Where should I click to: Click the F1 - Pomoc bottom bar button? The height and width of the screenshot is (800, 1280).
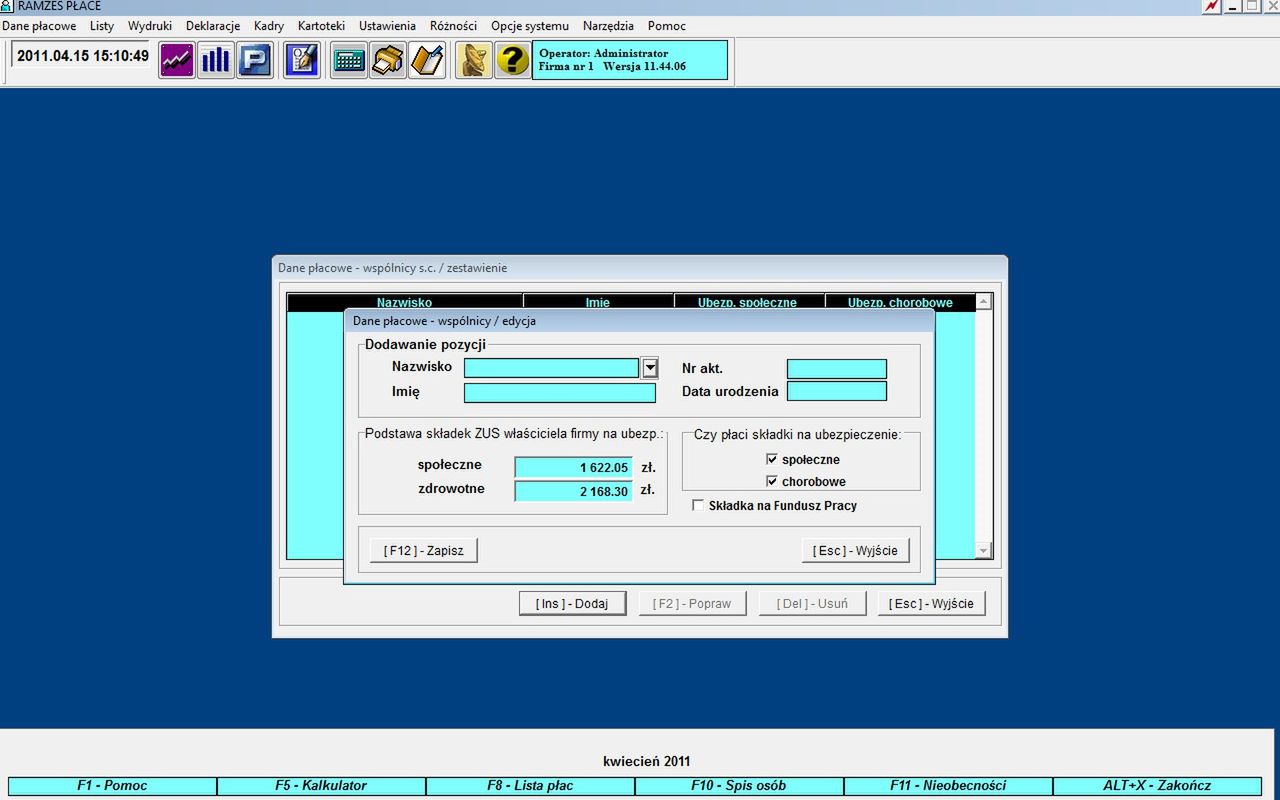(x=112, y=786)
